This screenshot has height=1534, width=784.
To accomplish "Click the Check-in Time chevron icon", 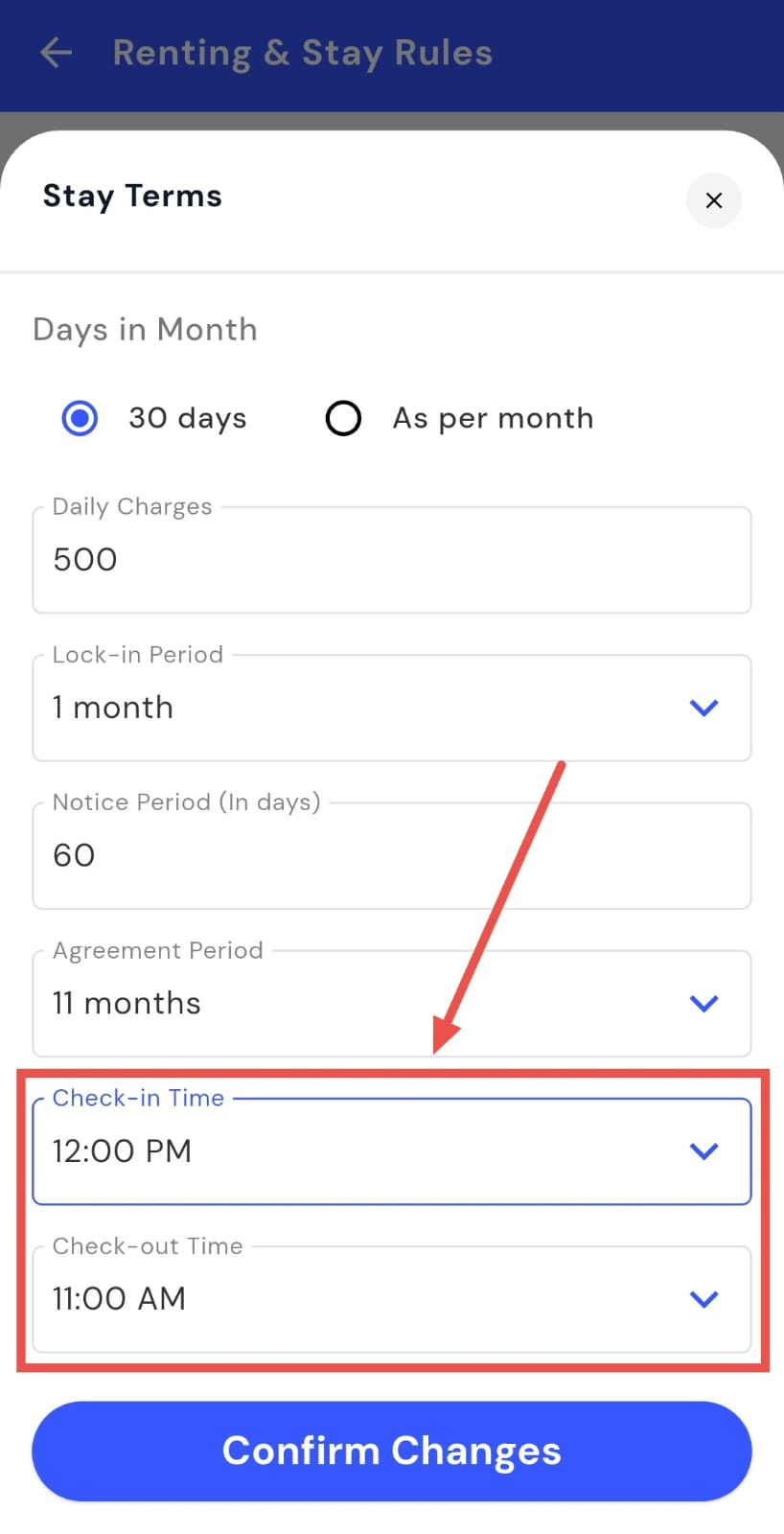I will [x=703, y=1150].
